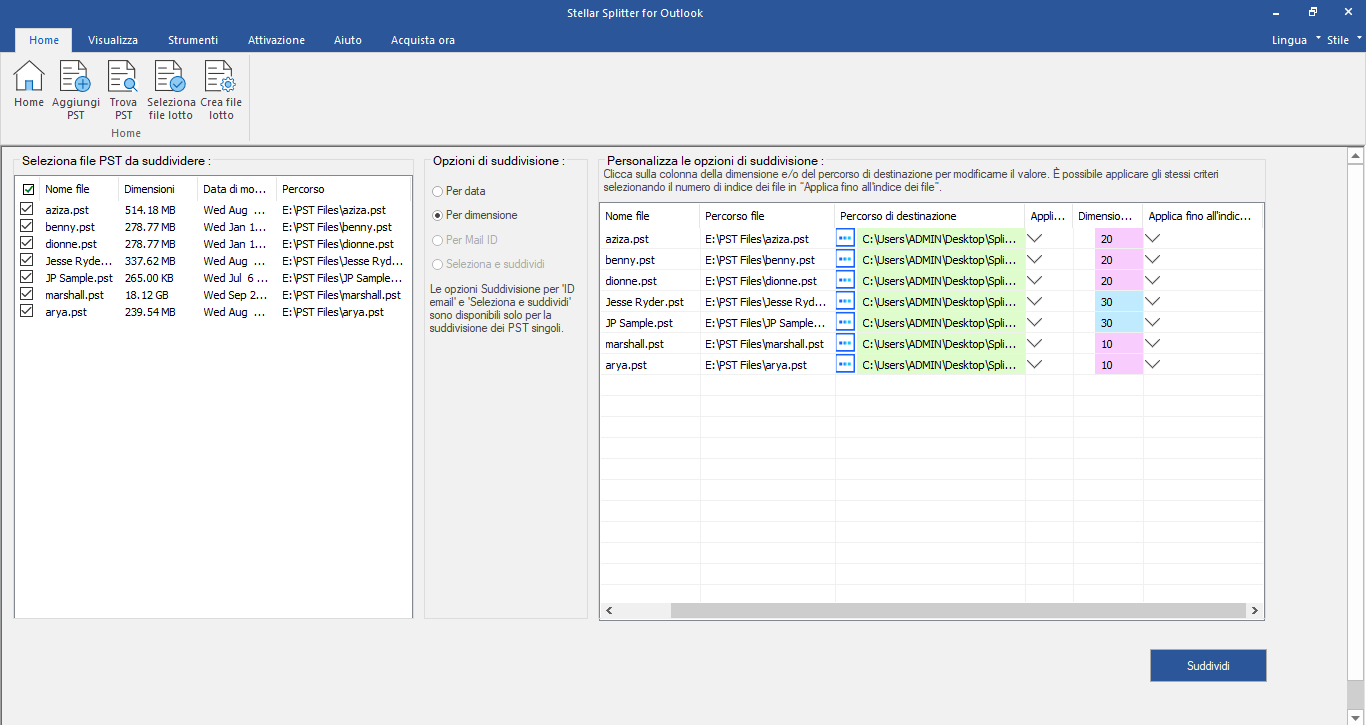Viewport: 1366px width, 725px height.
Task: Open the Lingua dropdown menu
Action: tap(1296, 40)
